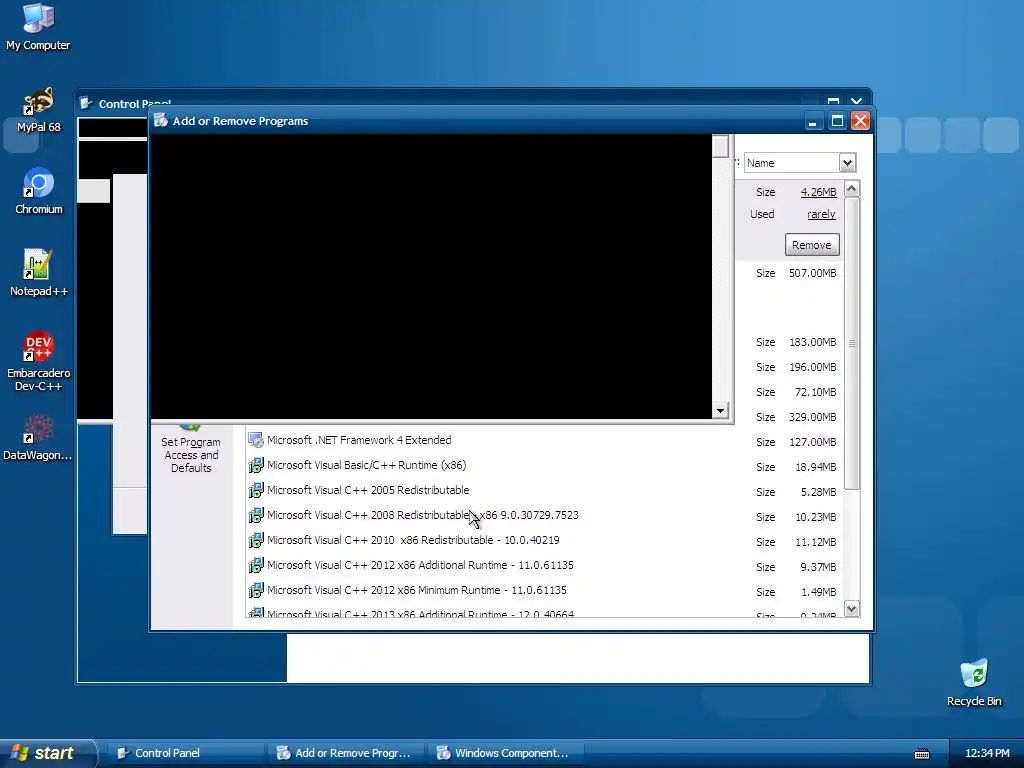Image resolution: width=1024 pixels, height=768 pixels.
Task: Select Microsoft Visual Basic/C++ Runtime (x86)
Action: point(543,465)
